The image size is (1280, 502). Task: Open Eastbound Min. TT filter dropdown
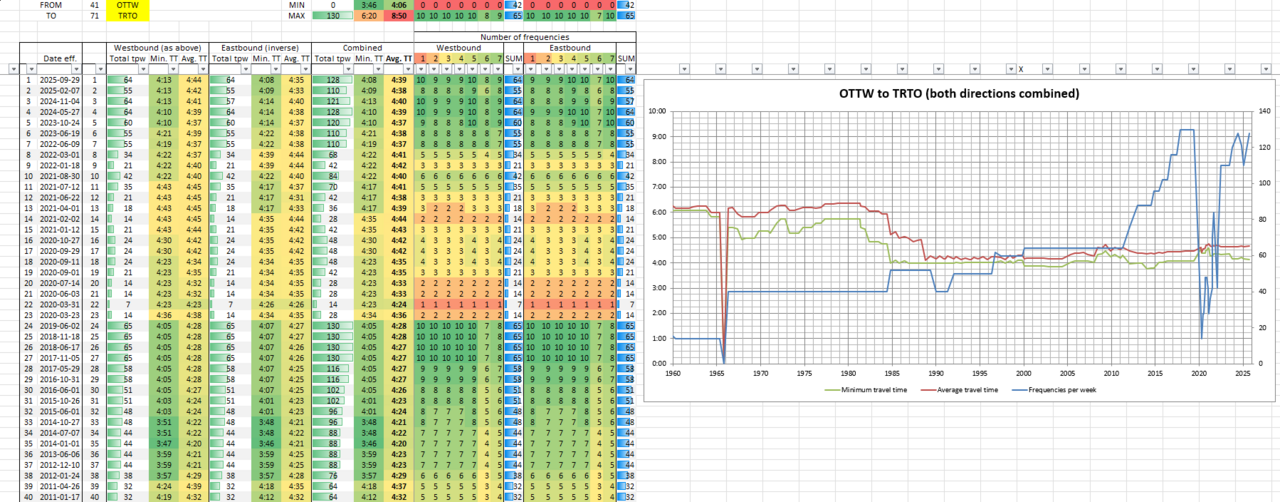coord(277,69)
